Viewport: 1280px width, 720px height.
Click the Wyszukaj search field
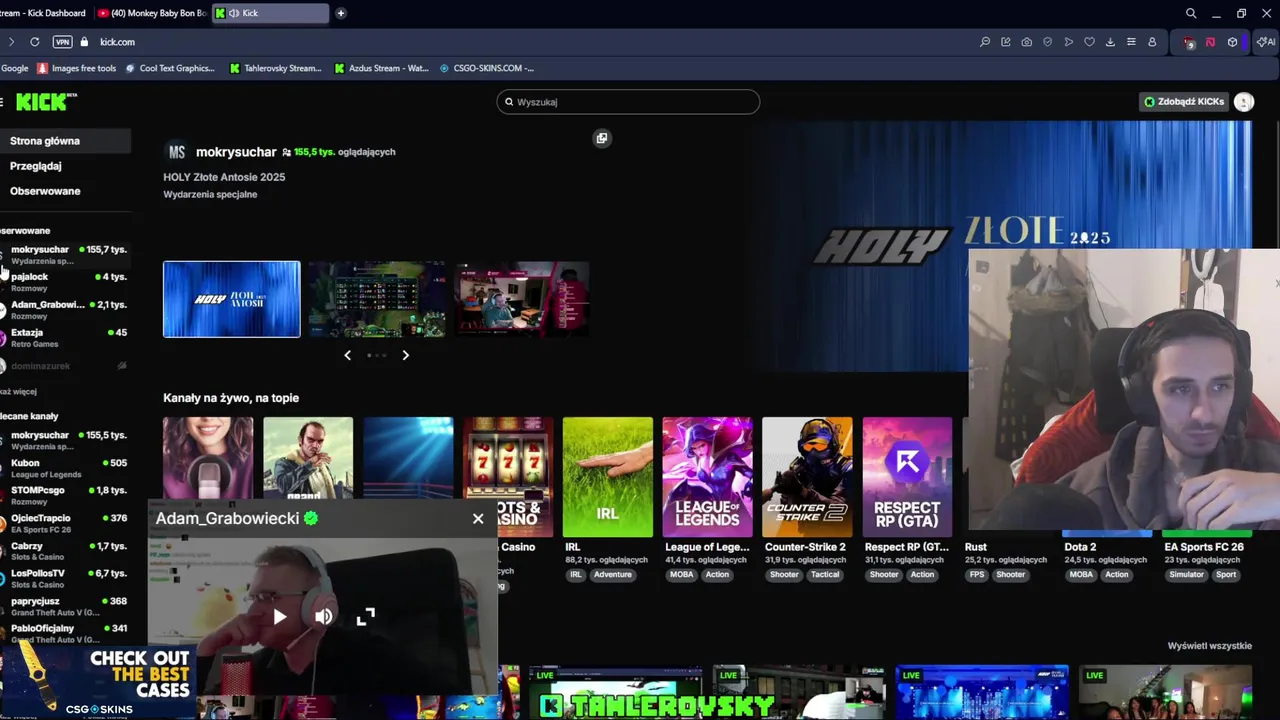pyautogui.click(x=628, y=102)
